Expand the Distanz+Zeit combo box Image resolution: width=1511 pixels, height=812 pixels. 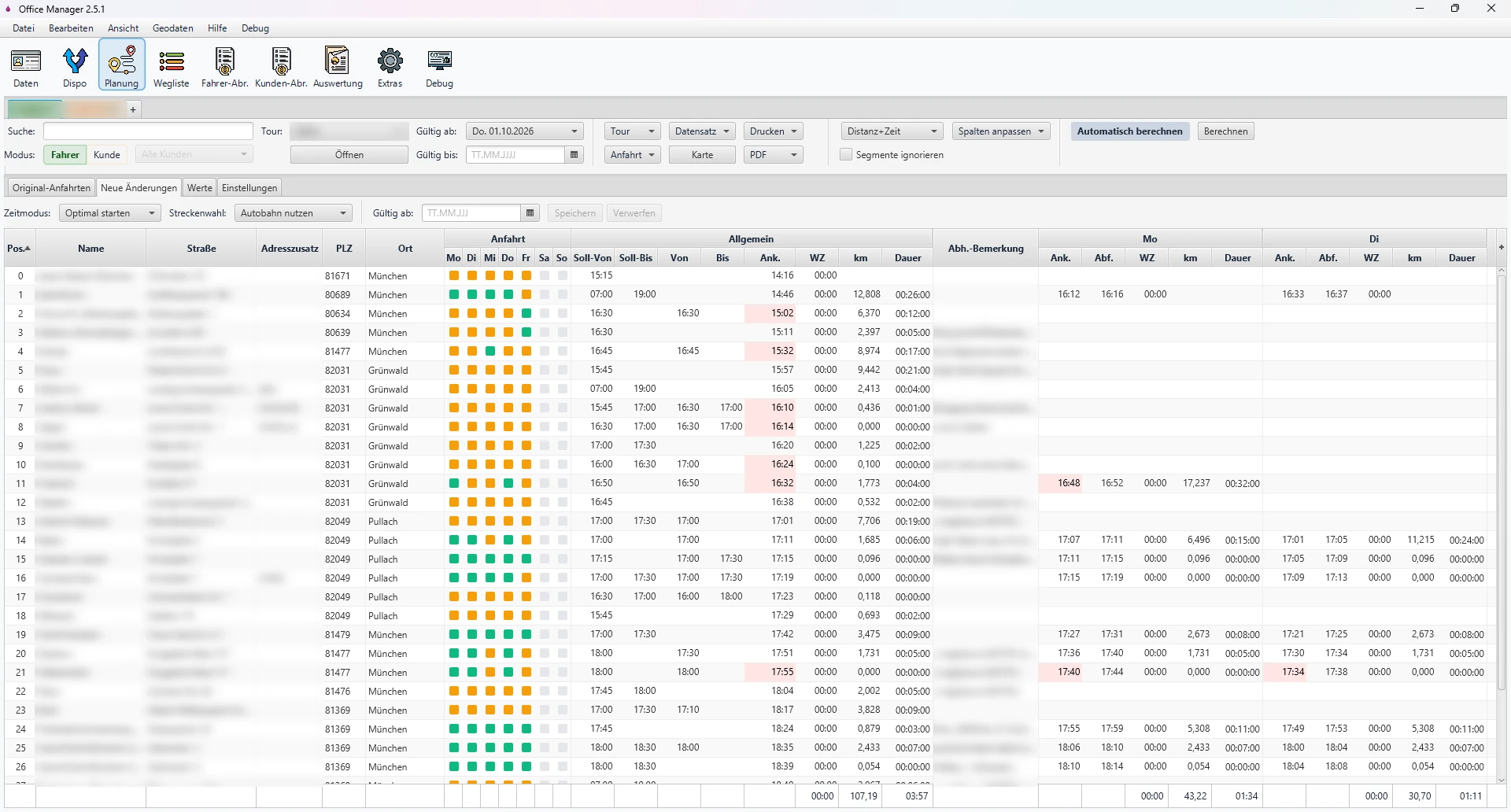[x=892, y=131]
